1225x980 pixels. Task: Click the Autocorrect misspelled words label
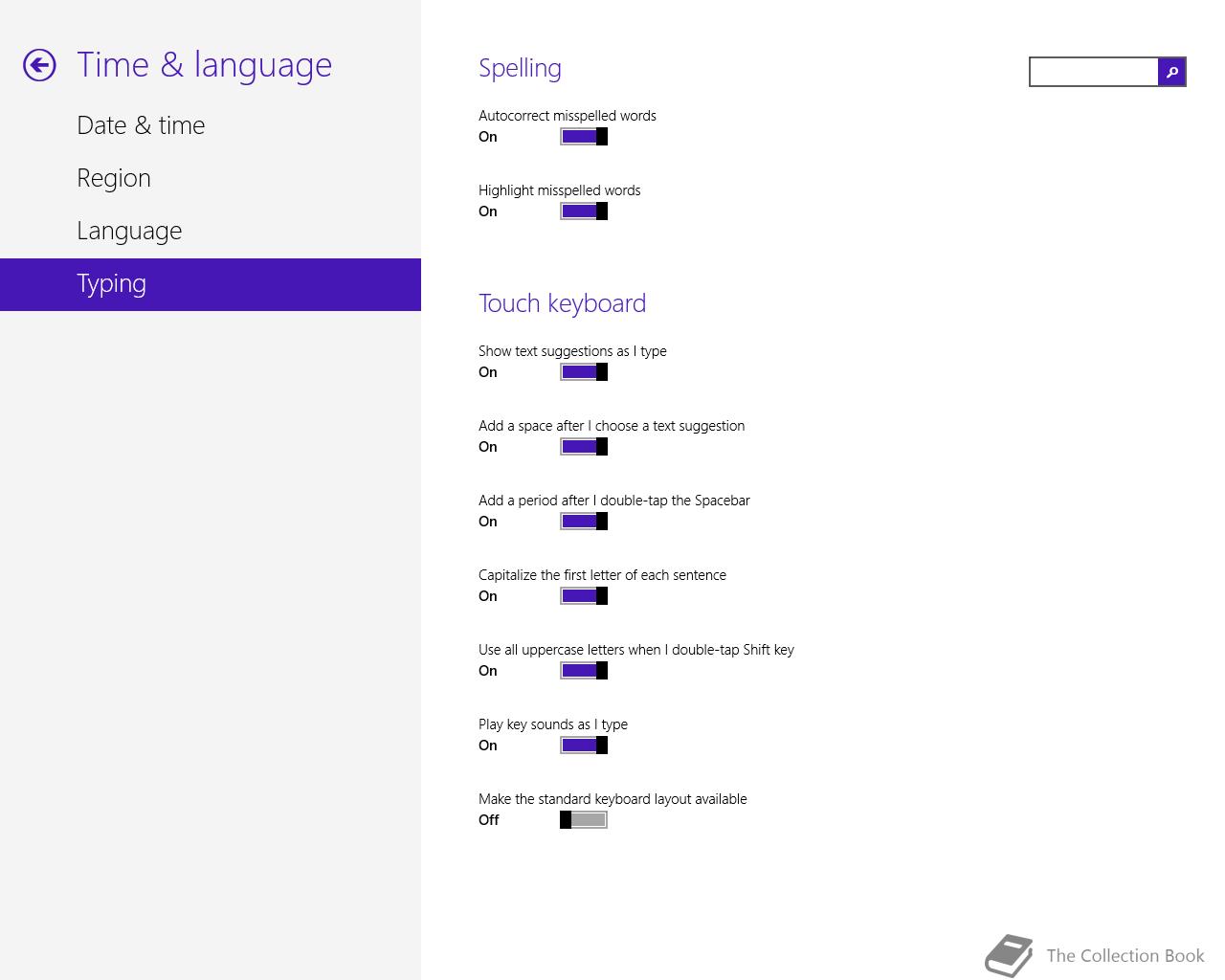[x=568, y=116]
